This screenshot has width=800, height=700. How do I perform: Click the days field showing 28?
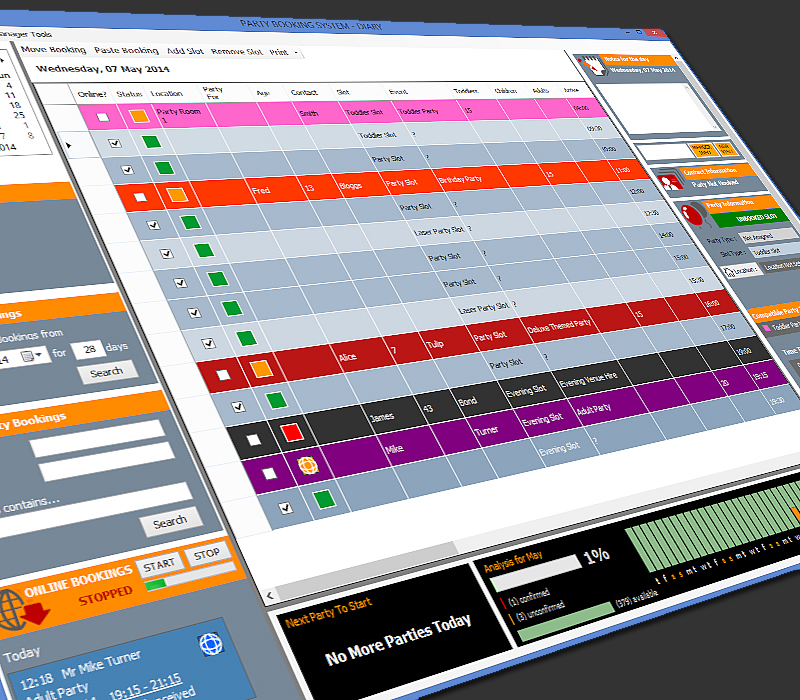pyautogui.click(x=88, y=349)
